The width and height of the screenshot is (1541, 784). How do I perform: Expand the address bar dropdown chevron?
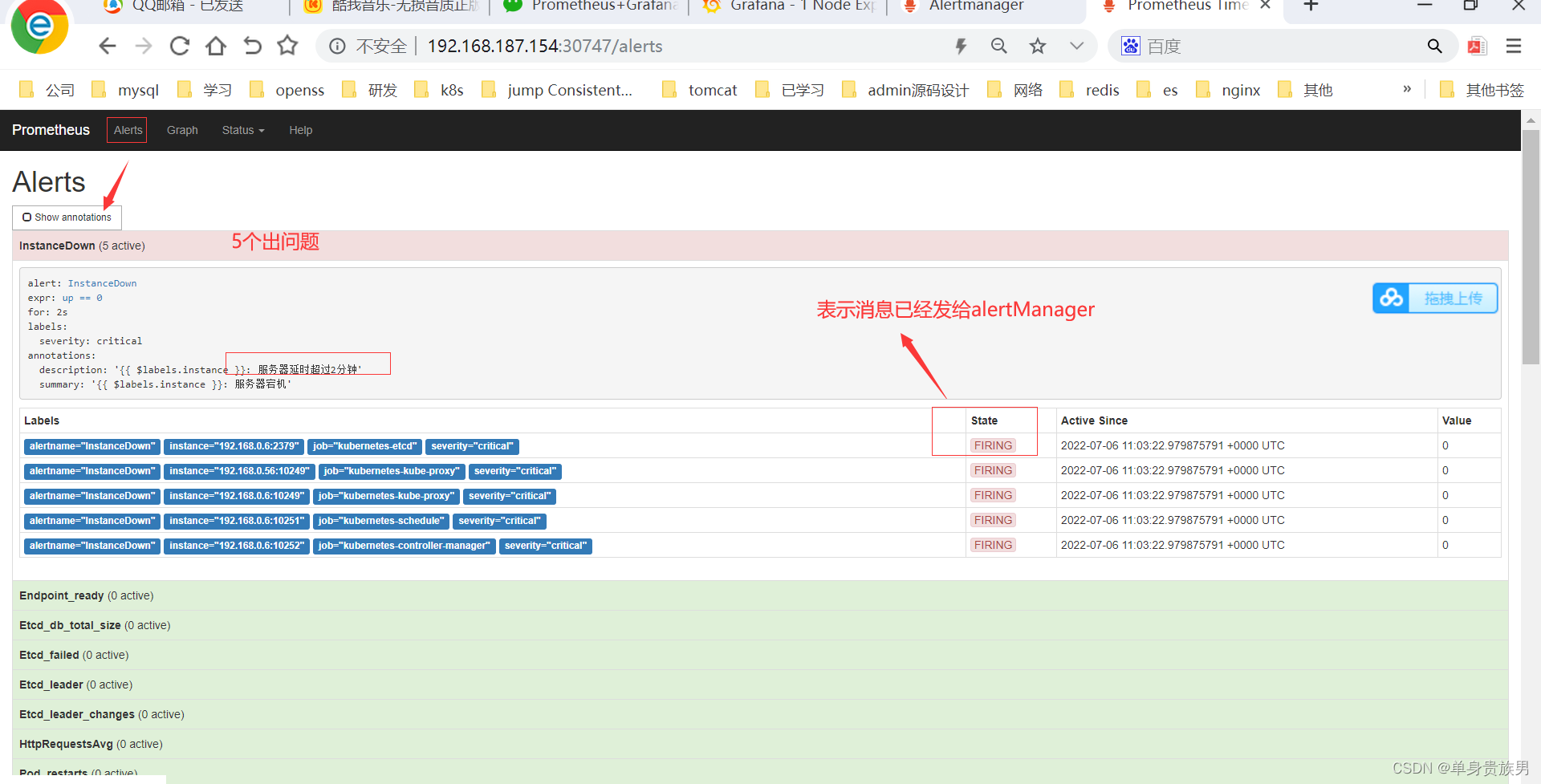(x=1077, y=46)
